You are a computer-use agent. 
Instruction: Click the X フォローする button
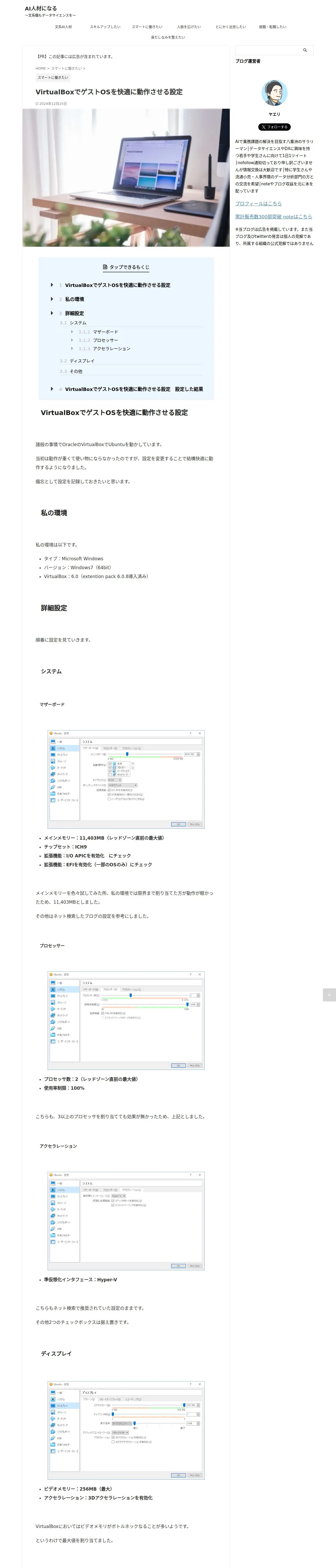pos(275,127)
